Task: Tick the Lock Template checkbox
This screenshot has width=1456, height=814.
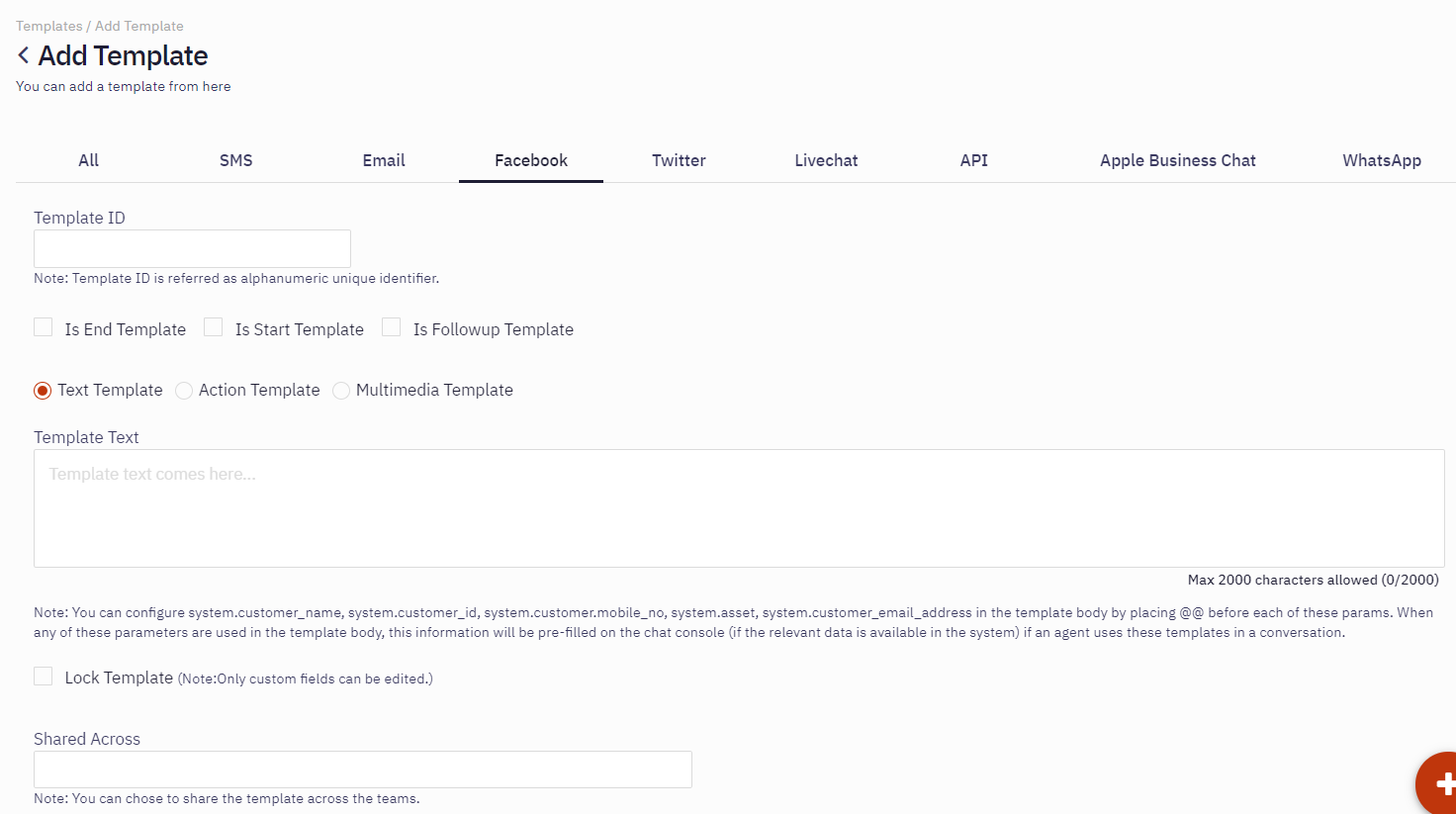Action: pyautogui.click(x=44, y=677)
